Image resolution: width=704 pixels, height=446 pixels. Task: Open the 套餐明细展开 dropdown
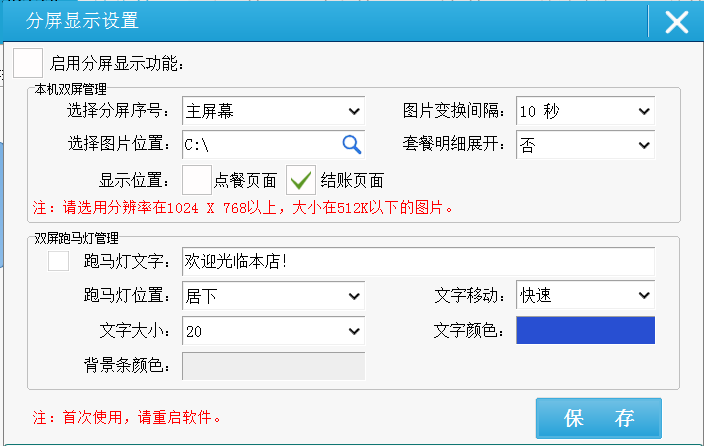[585, 145]
